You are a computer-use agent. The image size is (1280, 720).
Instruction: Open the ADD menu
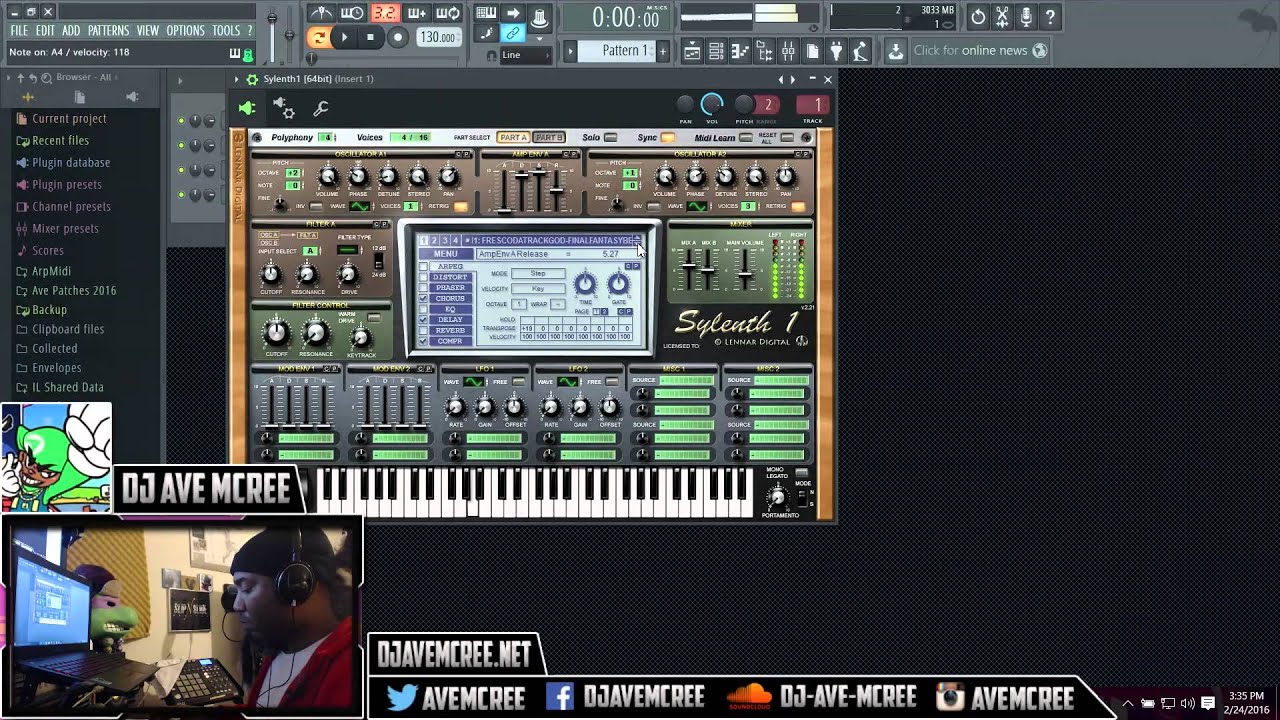(x=71, y=31)
